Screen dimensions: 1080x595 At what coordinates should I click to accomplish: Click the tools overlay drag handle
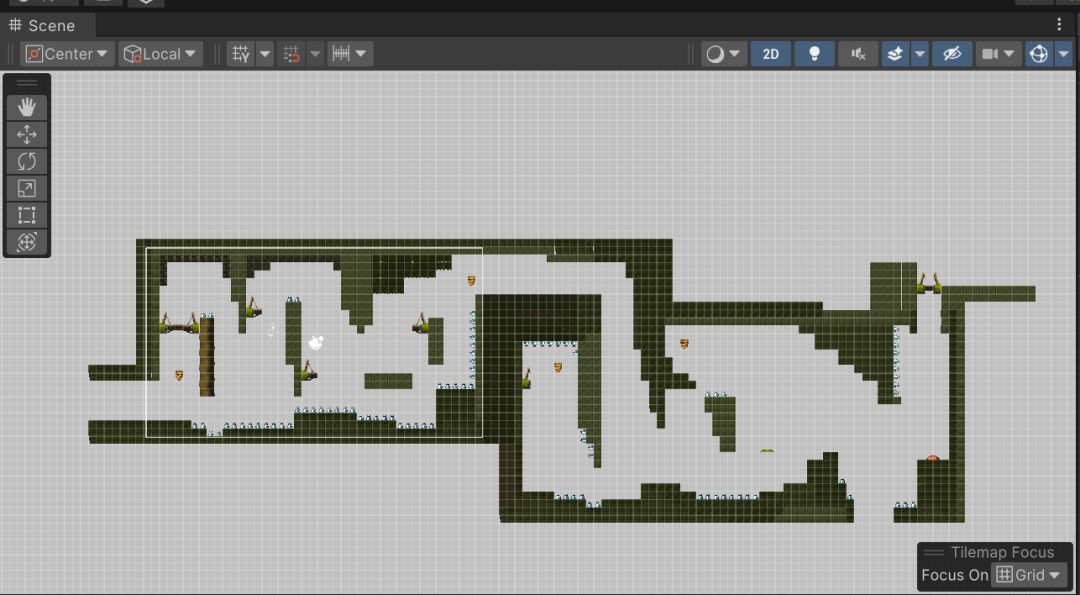pos(27,83)
